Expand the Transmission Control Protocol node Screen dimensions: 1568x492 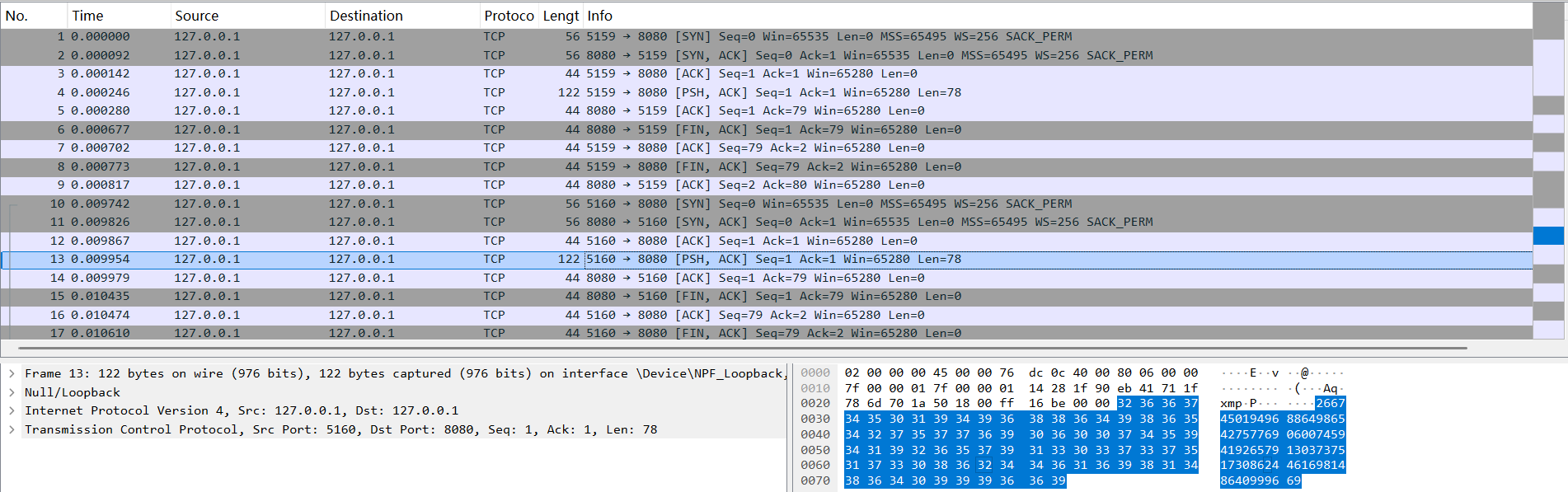tap(12, 429)
